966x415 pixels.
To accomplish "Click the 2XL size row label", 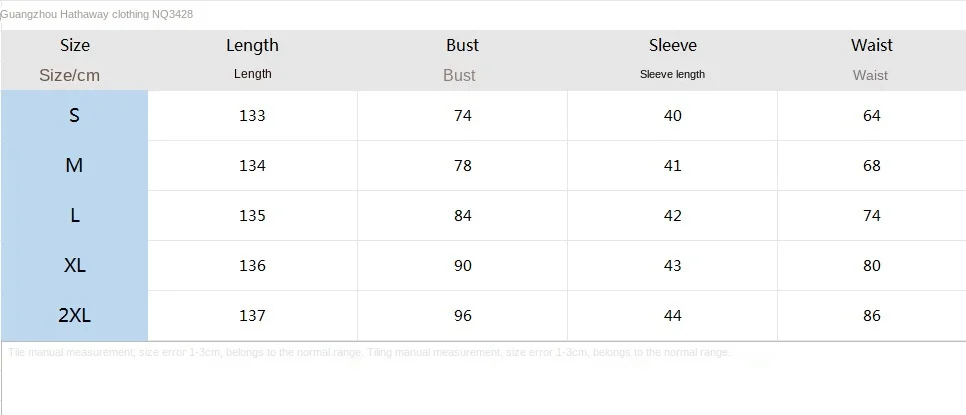I will click(x=74, y=315).
